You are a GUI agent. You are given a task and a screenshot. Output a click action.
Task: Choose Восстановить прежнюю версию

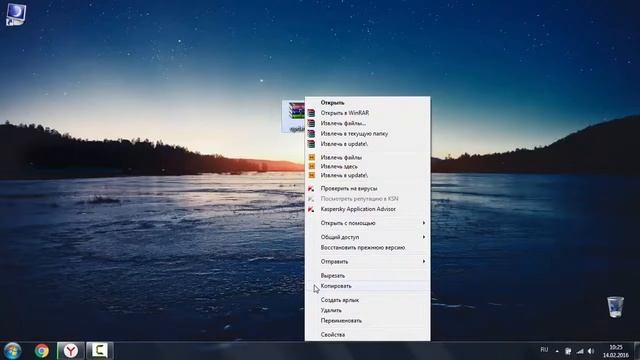click(x=367, y=247)
